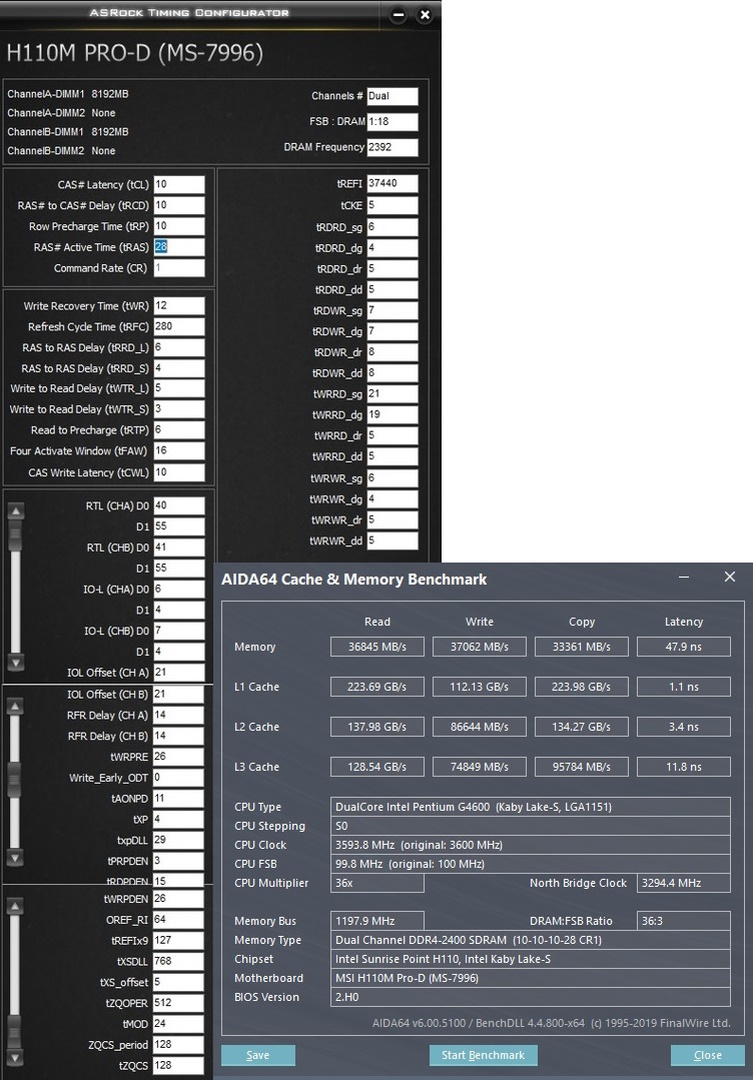
Task: Click the L1 Cache Read value 223.69 GB/s
Action: pos(377,687)
